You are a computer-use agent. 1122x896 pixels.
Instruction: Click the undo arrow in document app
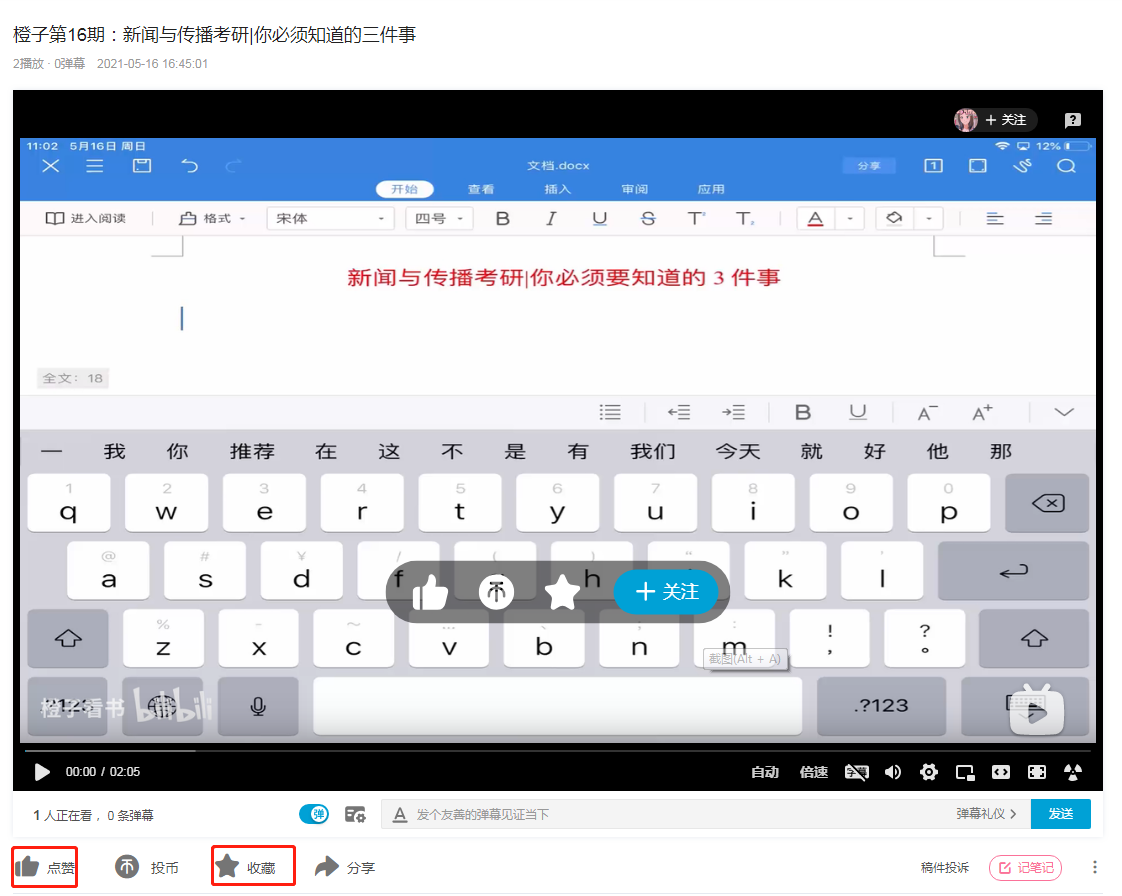coord(189,166)
